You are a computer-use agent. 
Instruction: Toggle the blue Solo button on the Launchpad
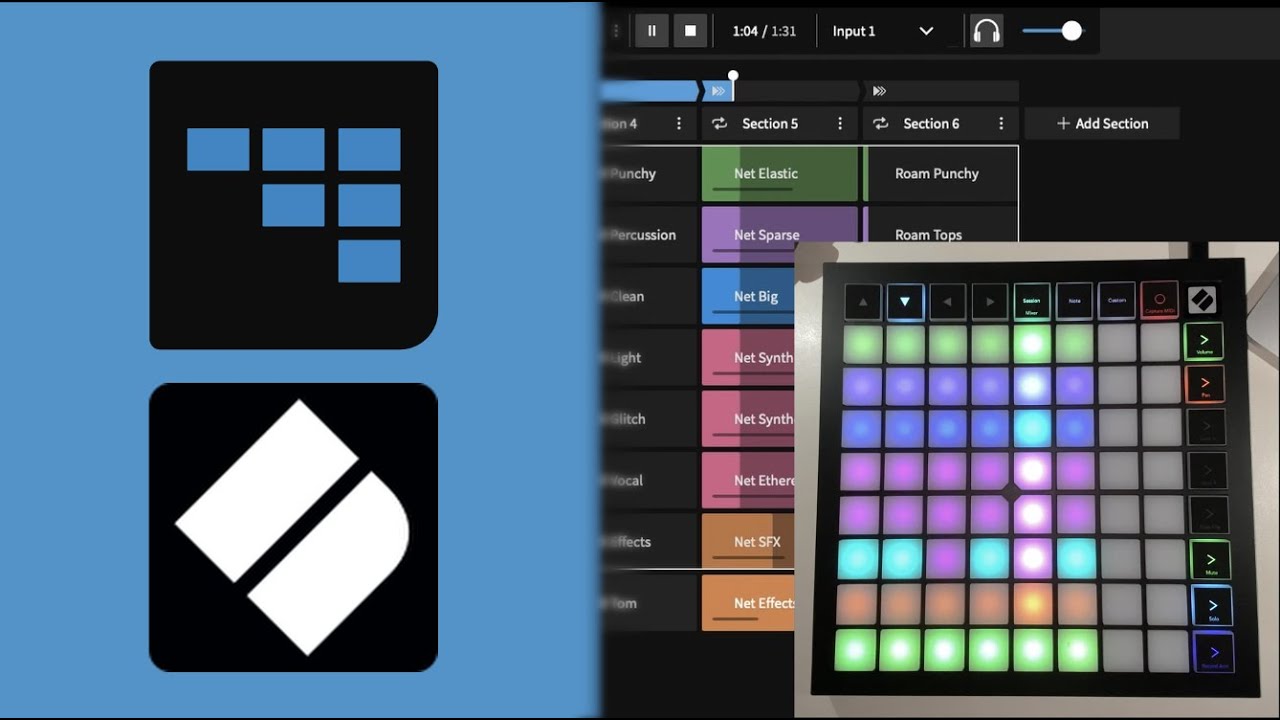1213,606
